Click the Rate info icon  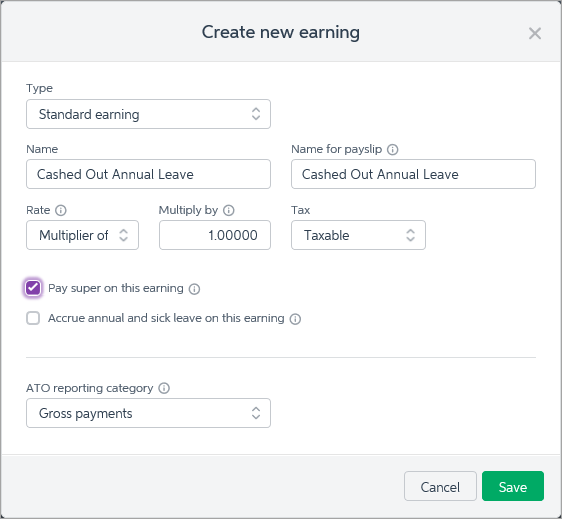61,210
